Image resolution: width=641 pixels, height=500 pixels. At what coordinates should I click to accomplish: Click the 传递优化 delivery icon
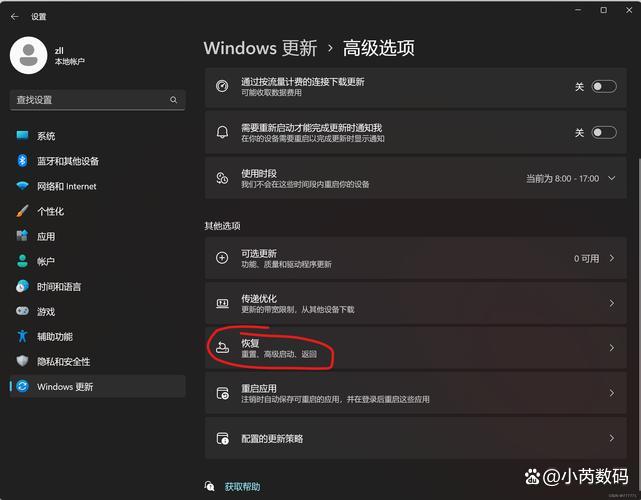[x=222, y=303]
